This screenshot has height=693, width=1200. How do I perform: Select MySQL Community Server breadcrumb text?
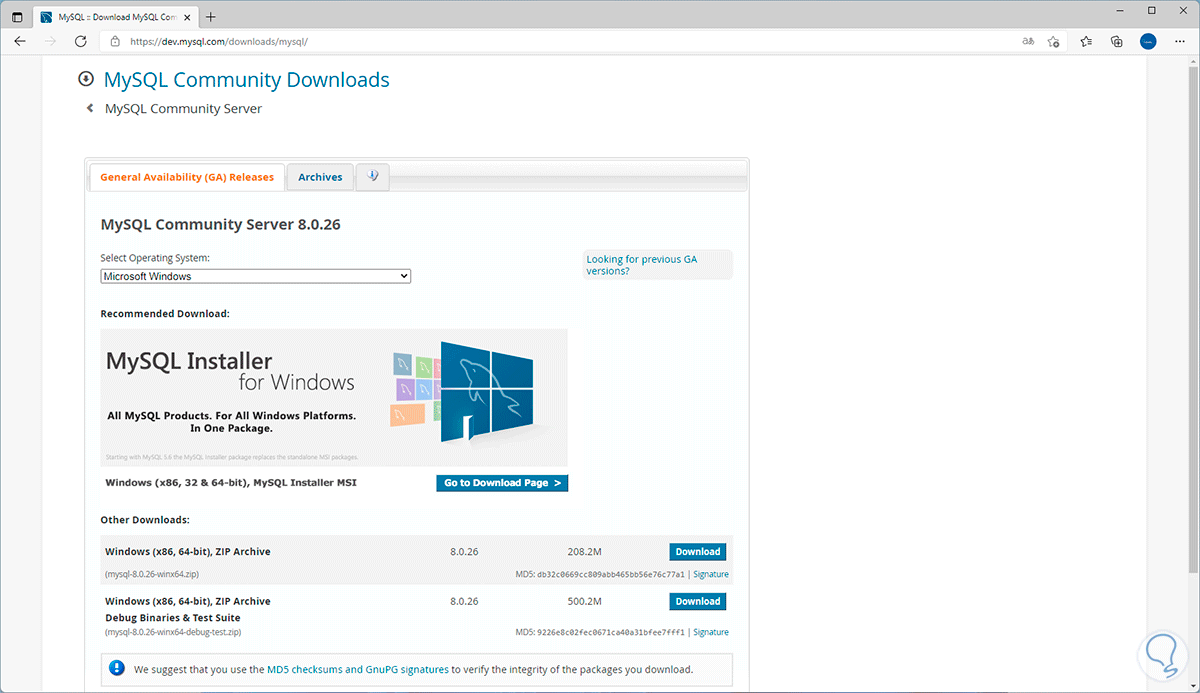pyautogui.click(x=183, y=108)
